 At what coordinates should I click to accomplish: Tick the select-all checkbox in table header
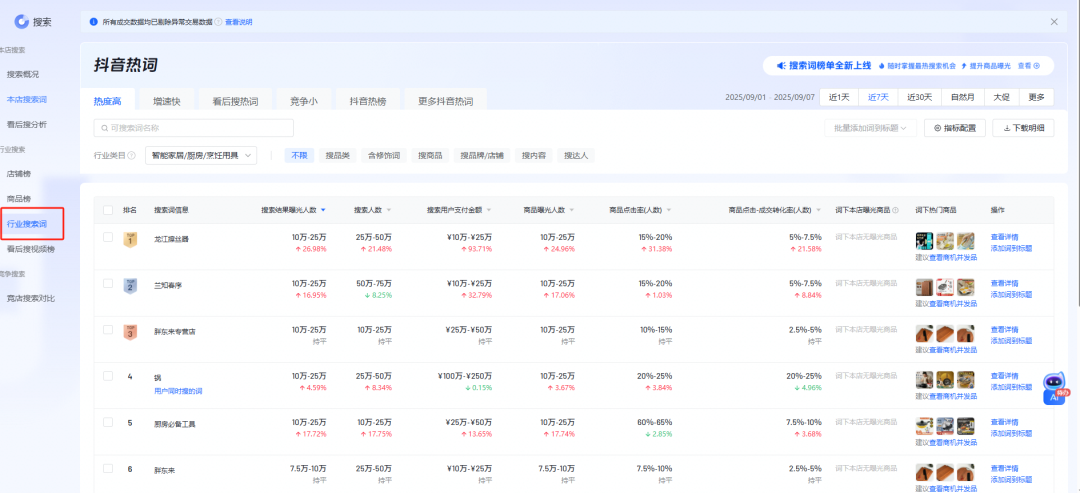pyautogui.click(x=107, y=210)
